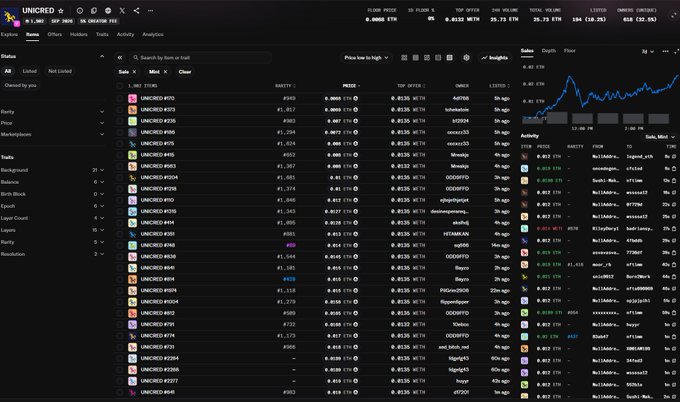Click the expand icon at top right corner
680x402 pixels.
[674, 15]
